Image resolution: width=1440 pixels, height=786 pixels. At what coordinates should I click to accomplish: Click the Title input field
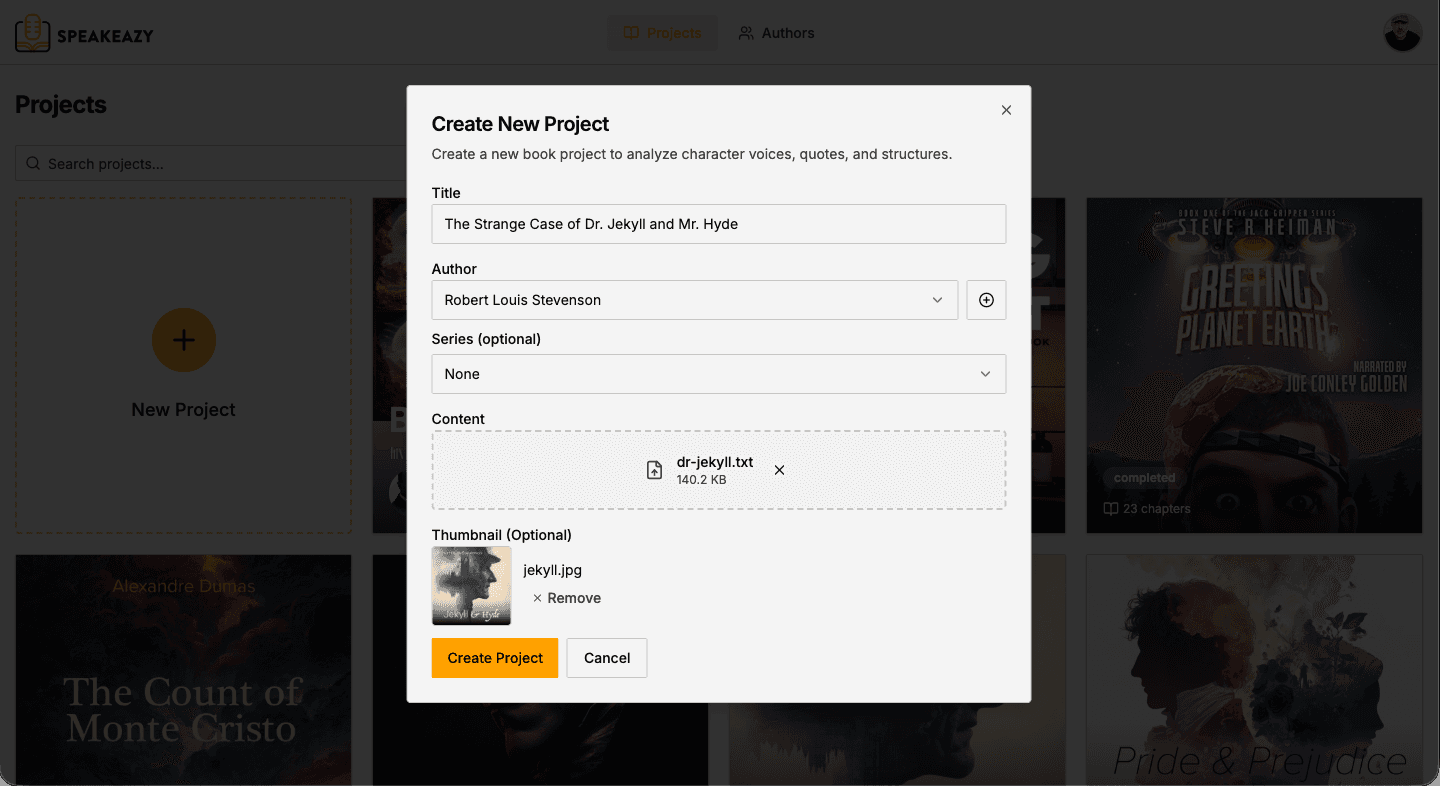718,224
